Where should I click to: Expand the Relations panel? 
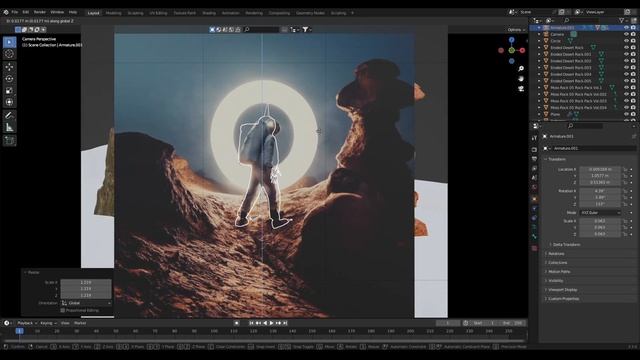[x=556, y=254]
